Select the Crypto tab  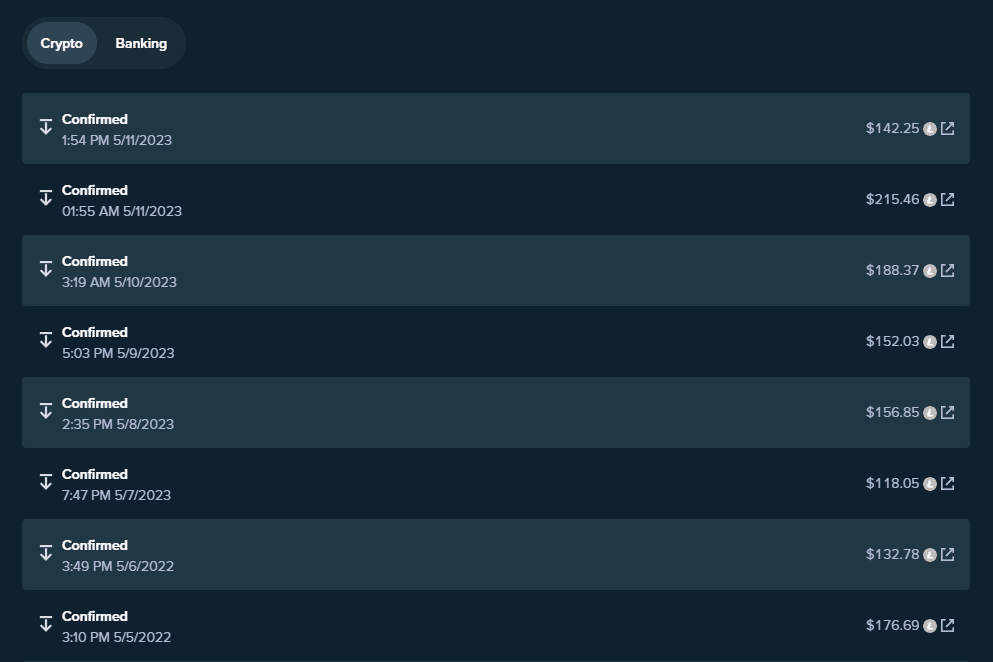(62, 43)
